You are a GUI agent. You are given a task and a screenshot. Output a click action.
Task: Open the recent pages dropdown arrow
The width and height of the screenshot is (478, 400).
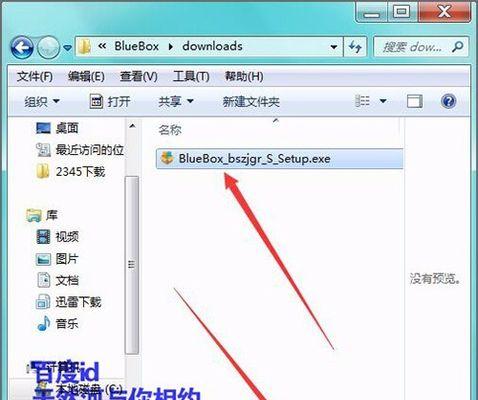[68, 48]
